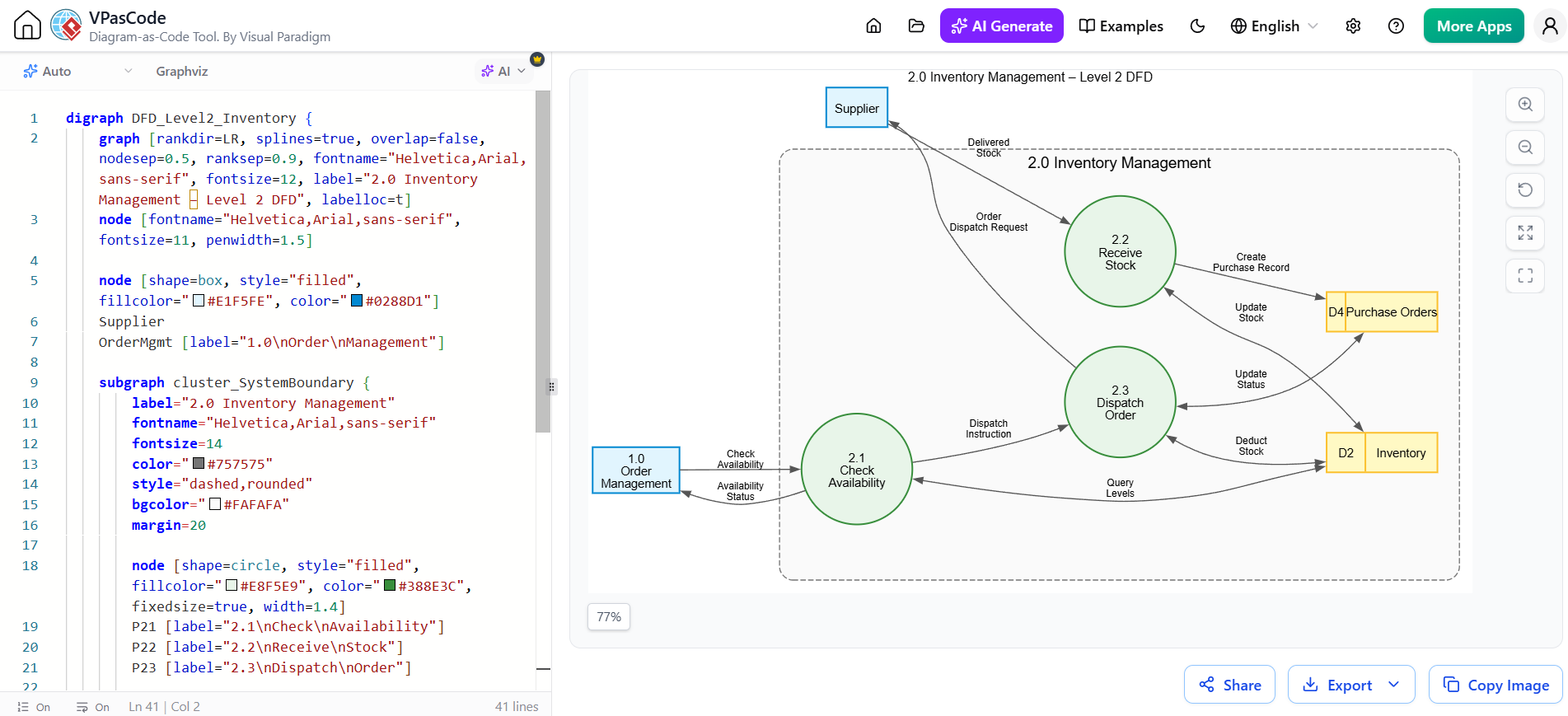This screenshot has height=716, width=1568.
Task: Enter fullscreen diagram view
Action: (1525, 276)
